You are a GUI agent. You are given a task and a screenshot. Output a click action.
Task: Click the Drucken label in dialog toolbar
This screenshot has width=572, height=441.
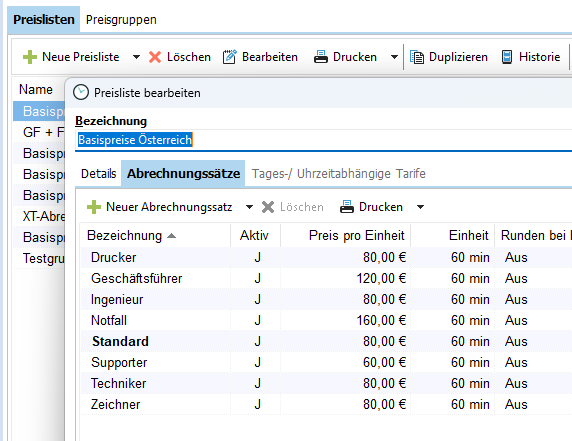pyautogui.click(x=381, y=207)
